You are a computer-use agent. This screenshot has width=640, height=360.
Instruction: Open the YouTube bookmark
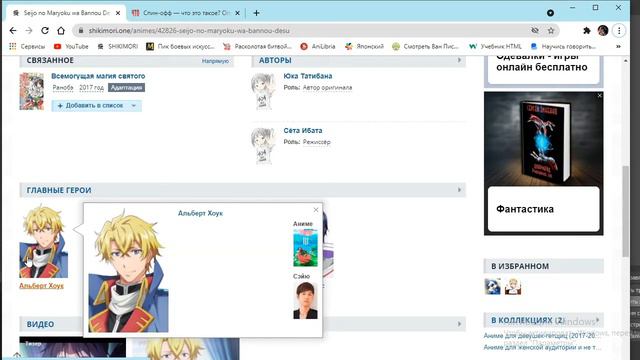[71, 47]
